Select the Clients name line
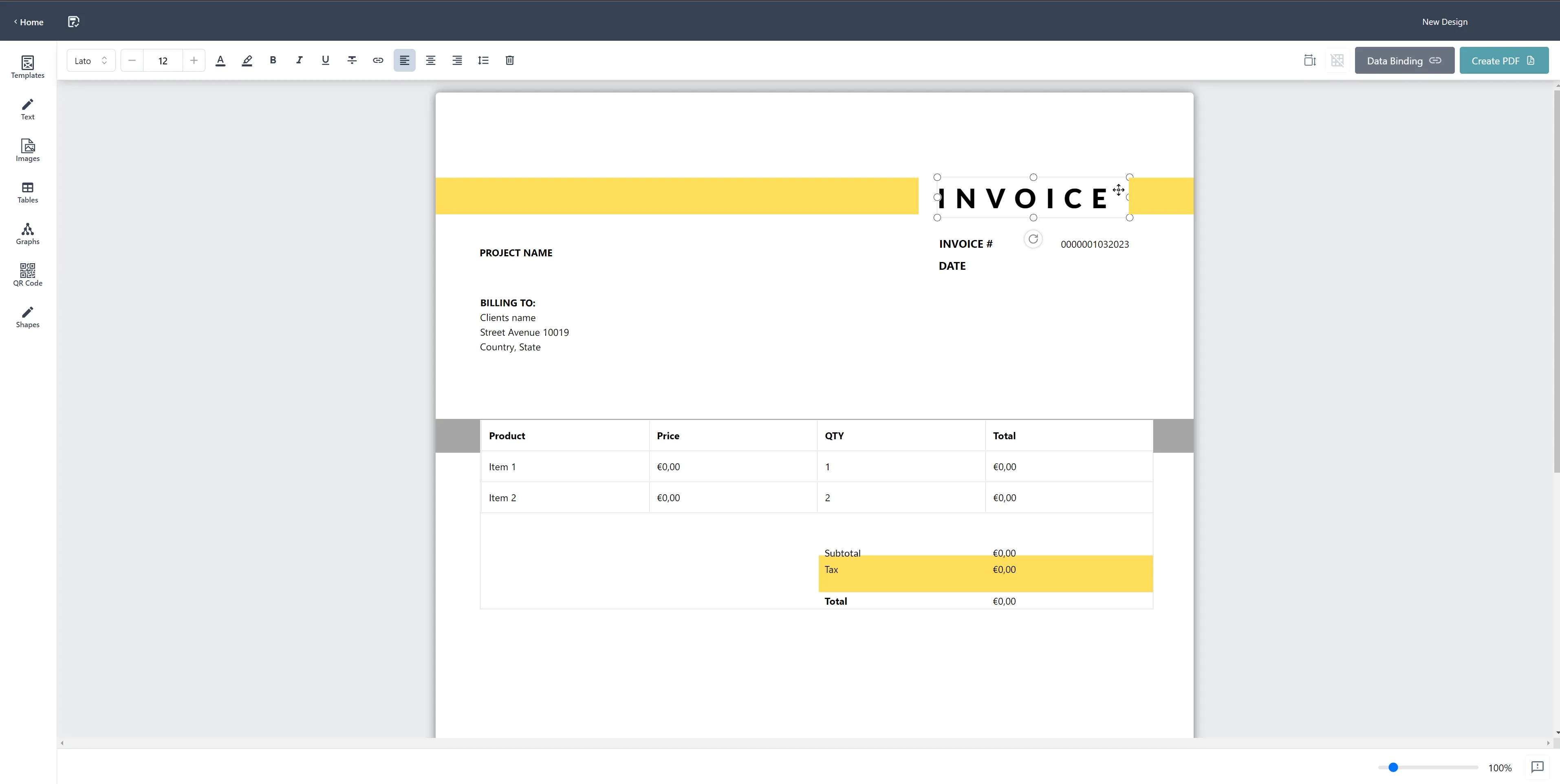The width and height of the screenshot is (1560, 784). pos(507,318)
